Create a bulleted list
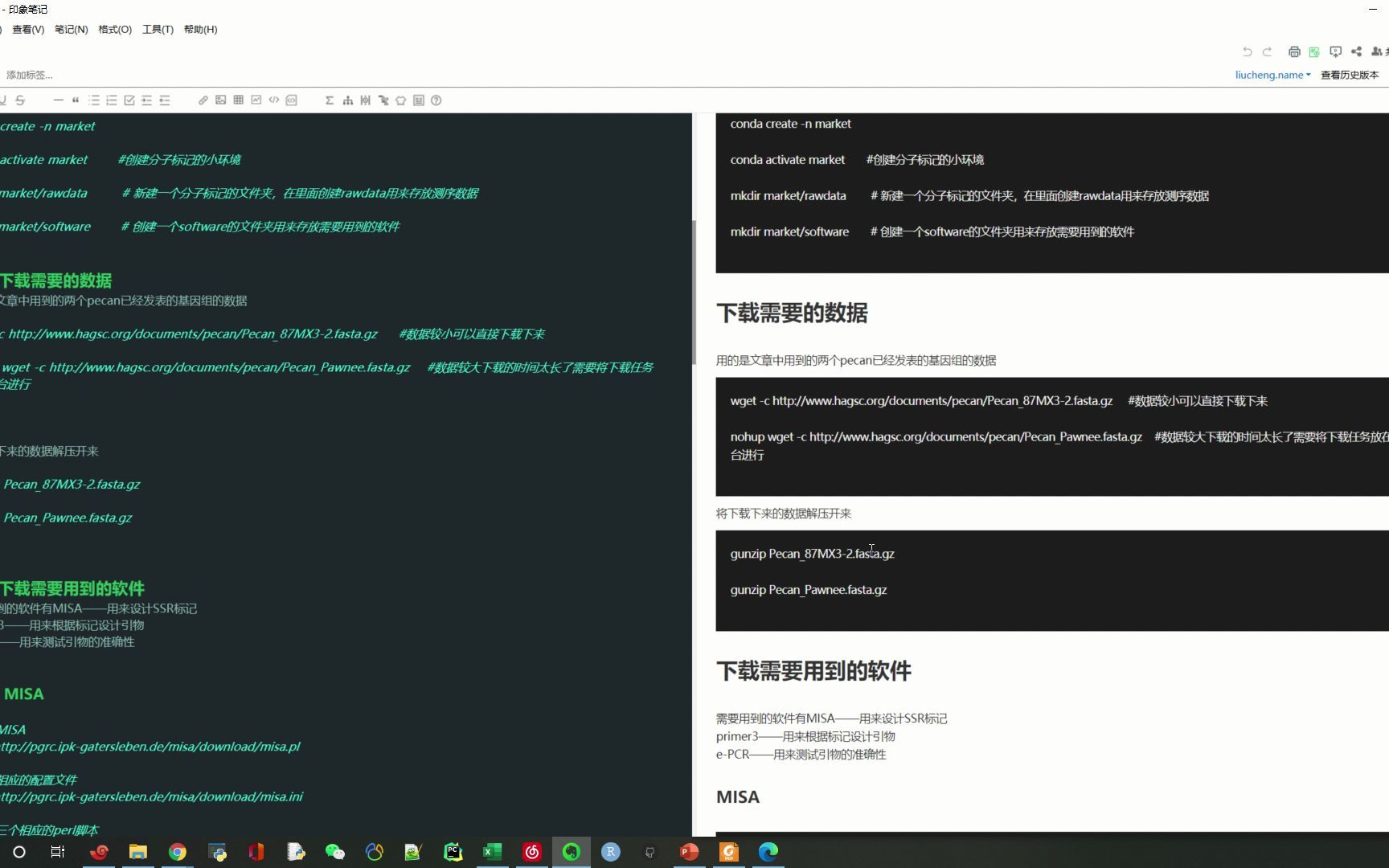The width and height of the screenshot is (1389, 868). (94, 100)
